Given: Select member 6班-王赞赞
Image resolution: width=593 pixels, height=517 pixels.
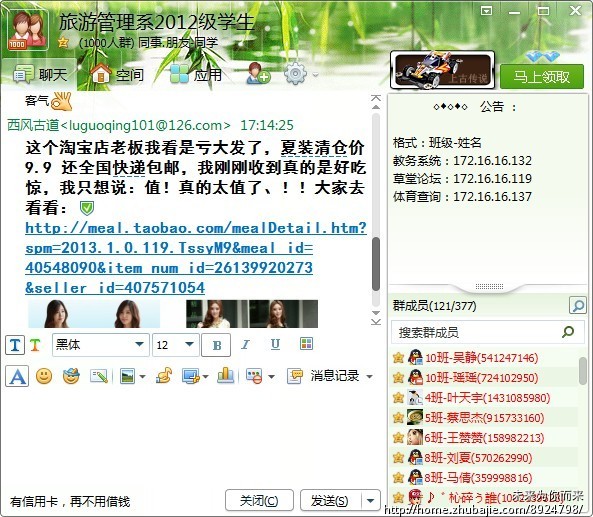Looking at the screenshot, I should pyautogui.click(x=484, y=438).
